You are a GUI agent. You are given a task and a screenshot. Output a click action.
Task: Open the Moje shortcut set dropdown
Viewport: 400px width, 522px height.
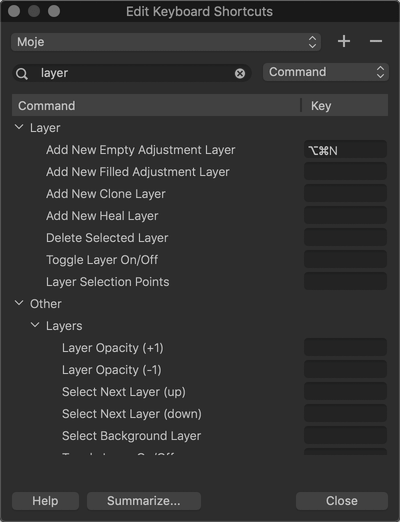tap(166, 42)
